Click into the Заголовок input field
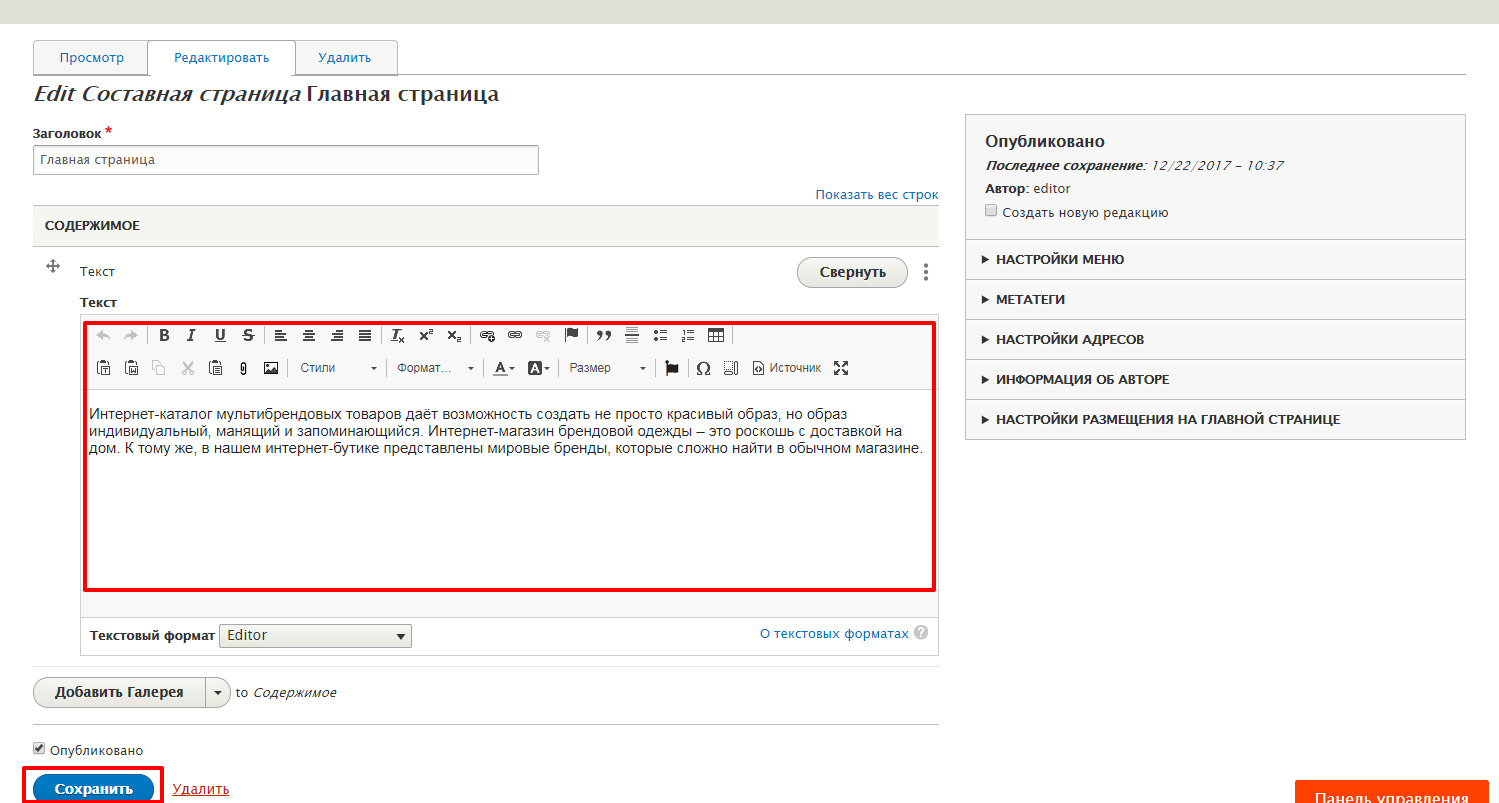Viewport: 1499px width, 803px height. point(286,160)
